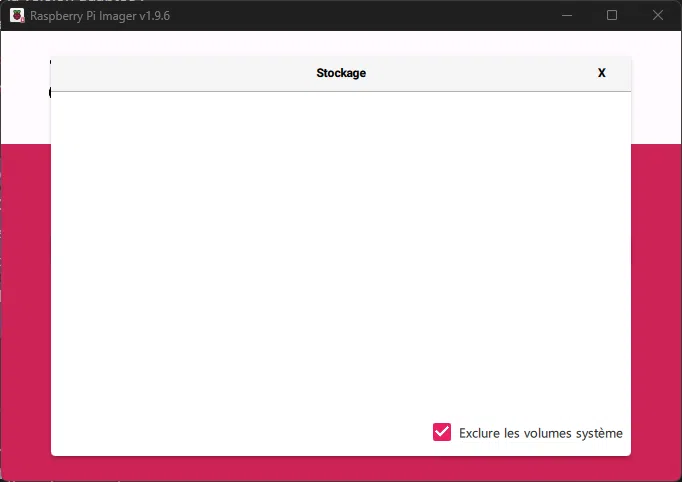This screenshot has height=482, width=682.
Task: Click the red margin right of the dialog
Action: coord(656,300)
